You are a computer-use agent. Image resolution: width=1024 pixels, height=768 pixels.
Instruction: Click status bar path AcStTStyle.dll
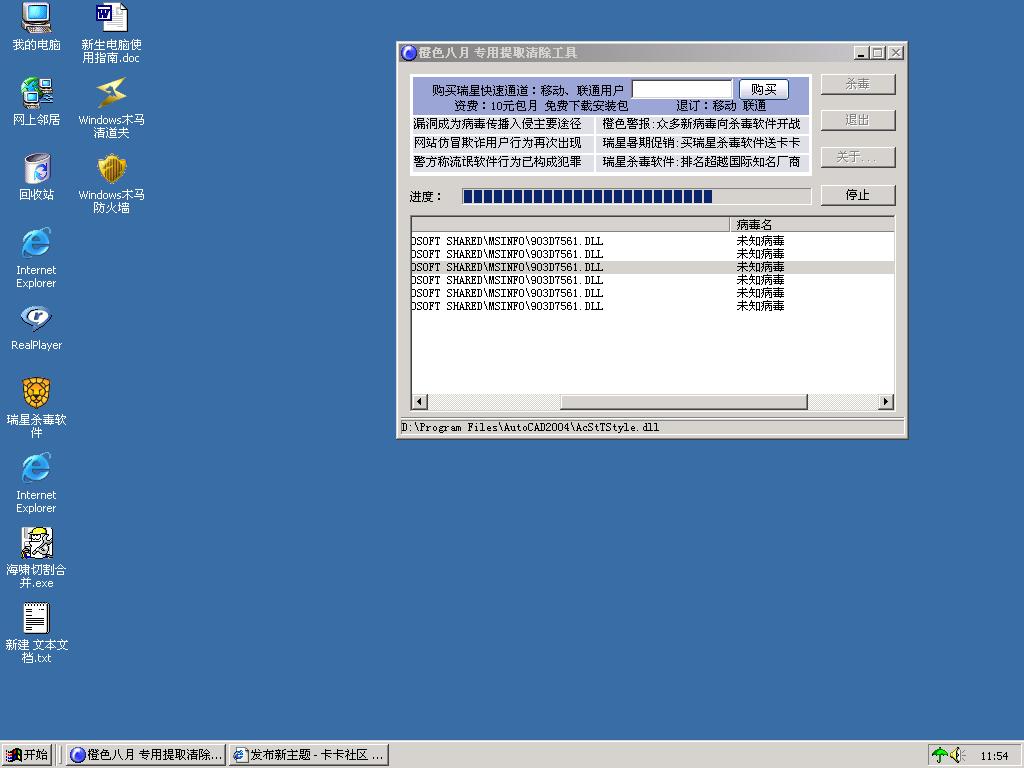click(530, 427)
